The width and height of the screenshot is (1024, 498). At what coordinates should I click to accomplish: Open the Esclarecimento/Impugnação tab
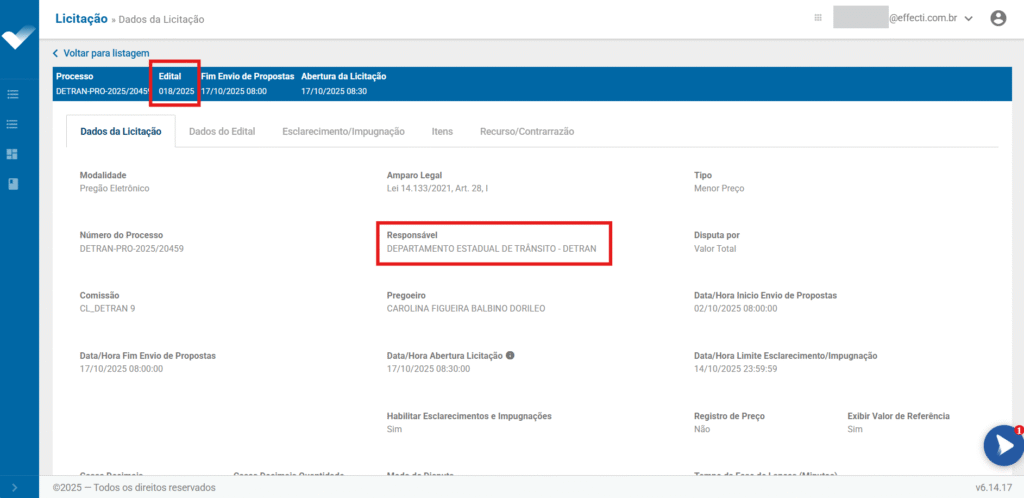coord(343,131)
